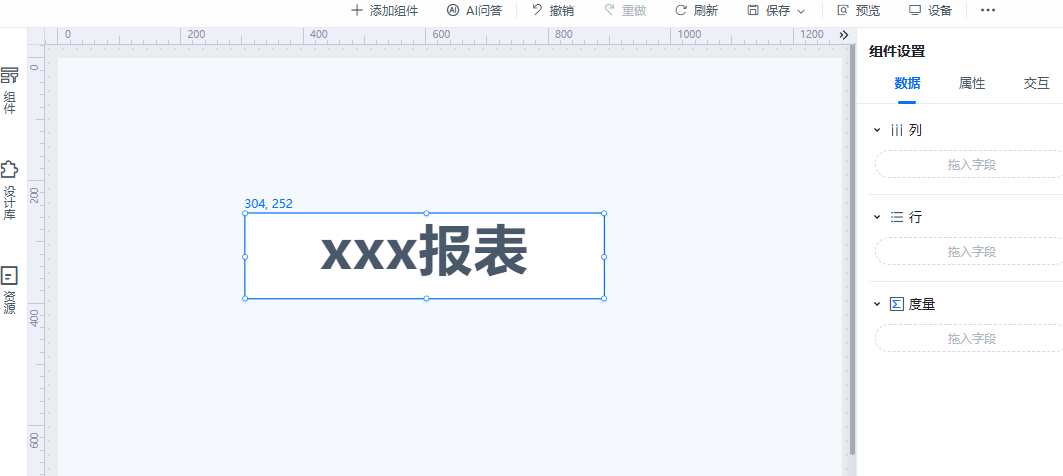Click the canvas vertical scrollbar
Viewport: 1063px width, 476px height.
click(x=852, y=251)
